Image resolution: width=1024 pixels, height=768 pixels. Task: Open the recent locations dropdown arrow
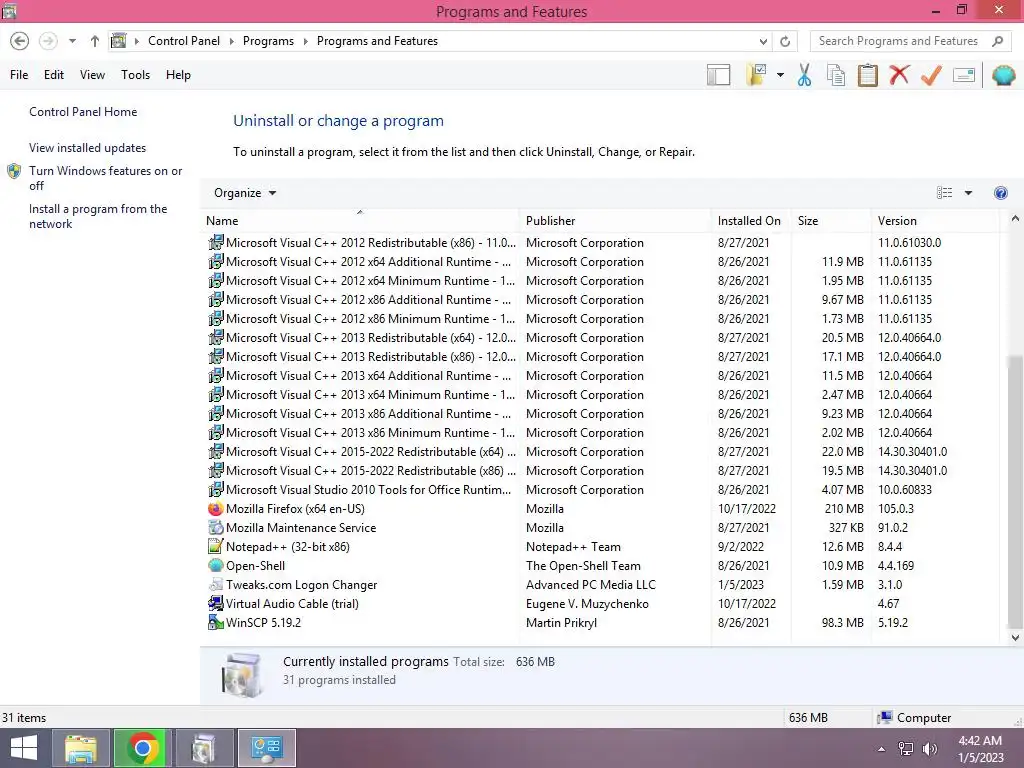[x=72, y=41]
